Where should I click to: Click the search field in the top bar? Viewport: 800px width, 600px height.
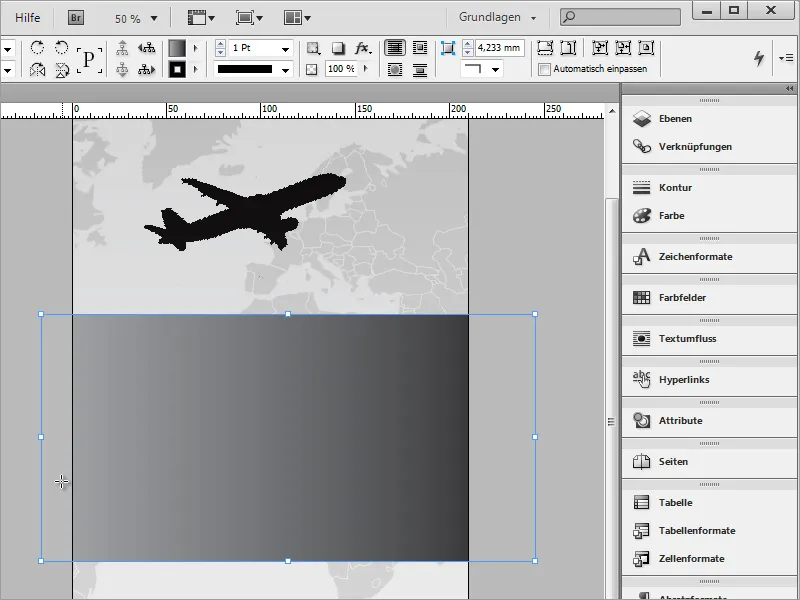pyautogui.click(x=620, y=17)
